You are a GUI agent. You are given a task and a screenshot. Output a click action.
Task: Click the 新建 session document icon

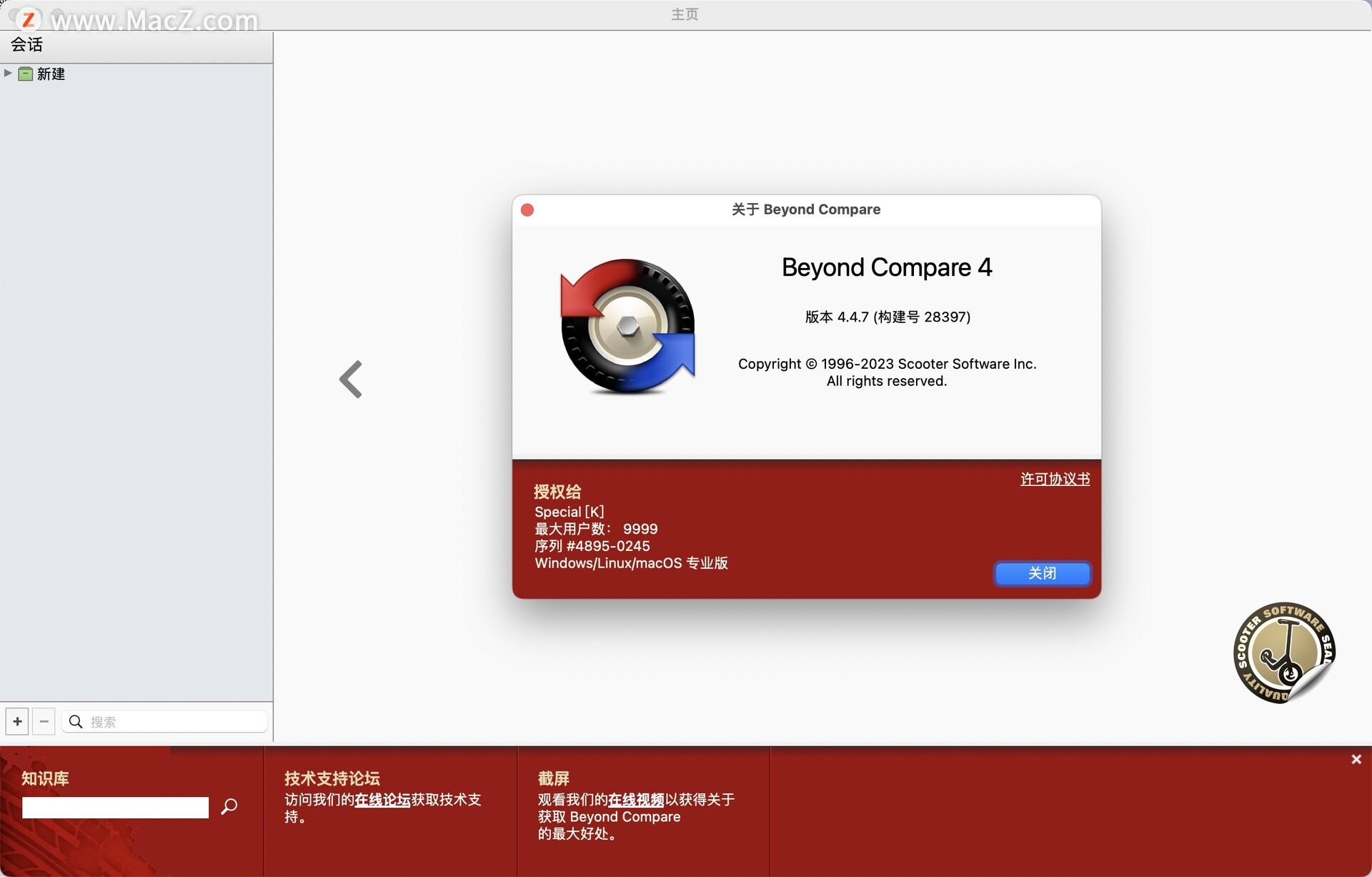click(25, 74)
